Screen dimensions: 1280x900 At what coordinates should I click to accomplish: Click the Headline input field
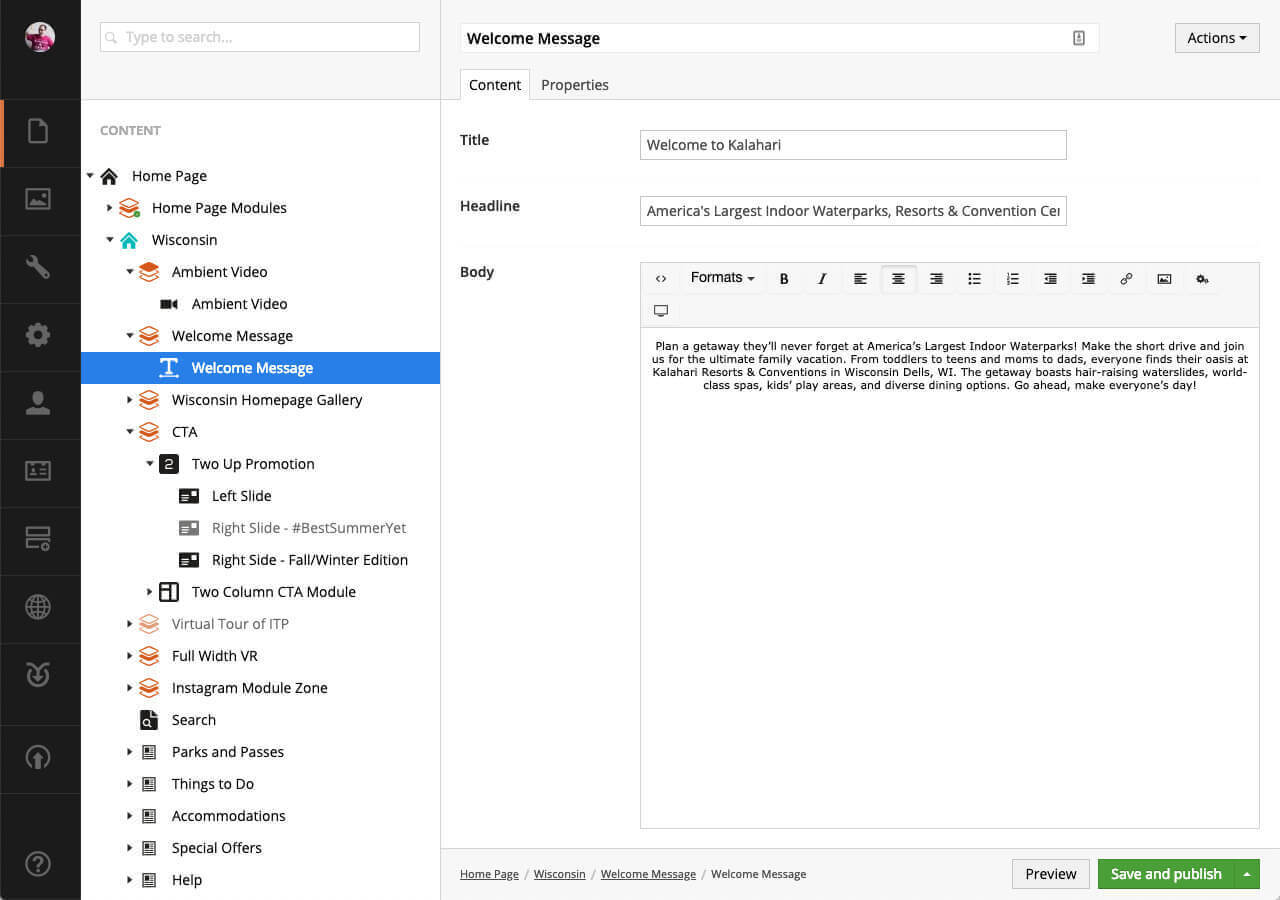pyautogui.click(x=853, y=211)
